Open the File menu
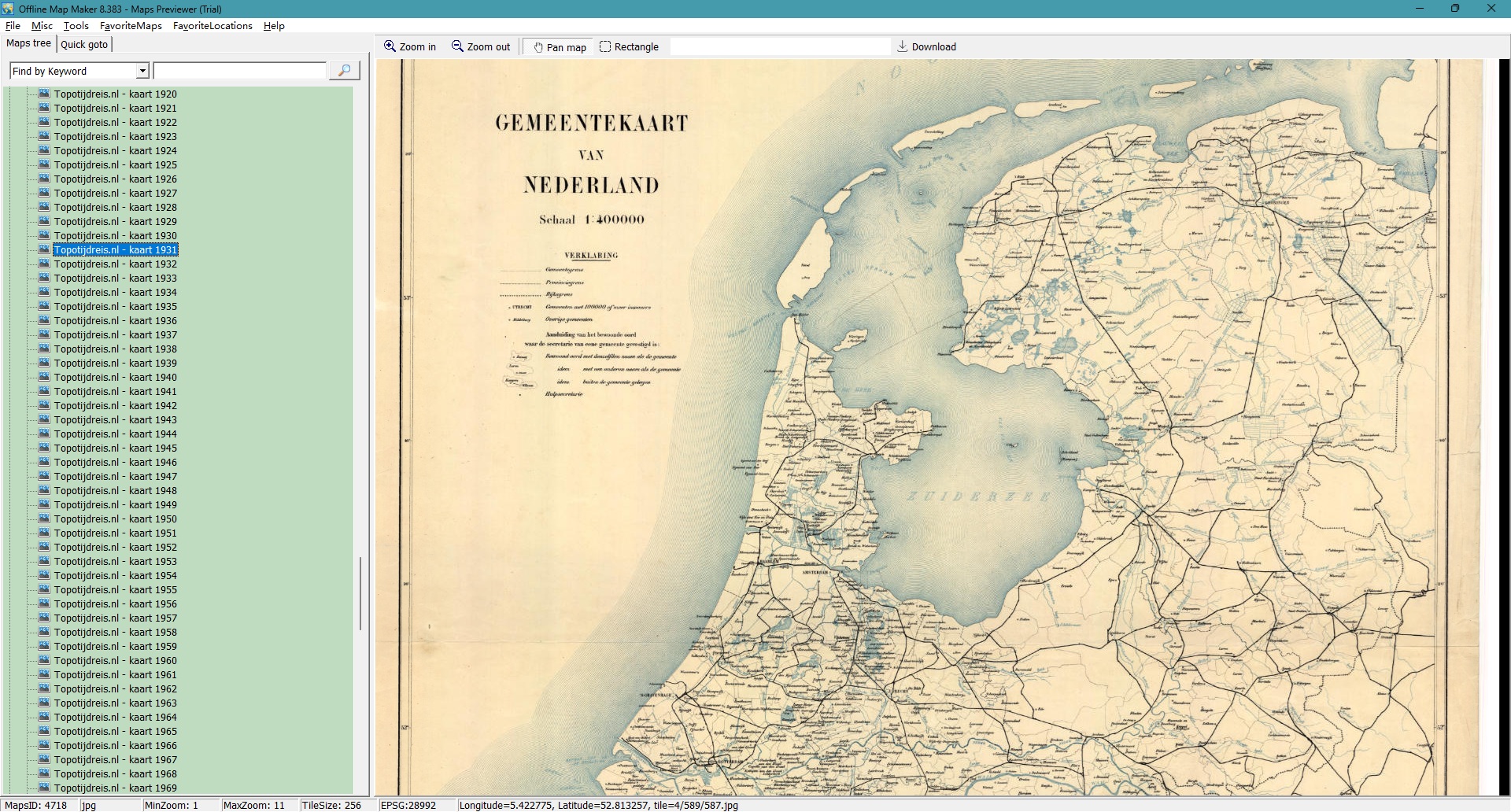The image size is (1511, 812). 13,26
